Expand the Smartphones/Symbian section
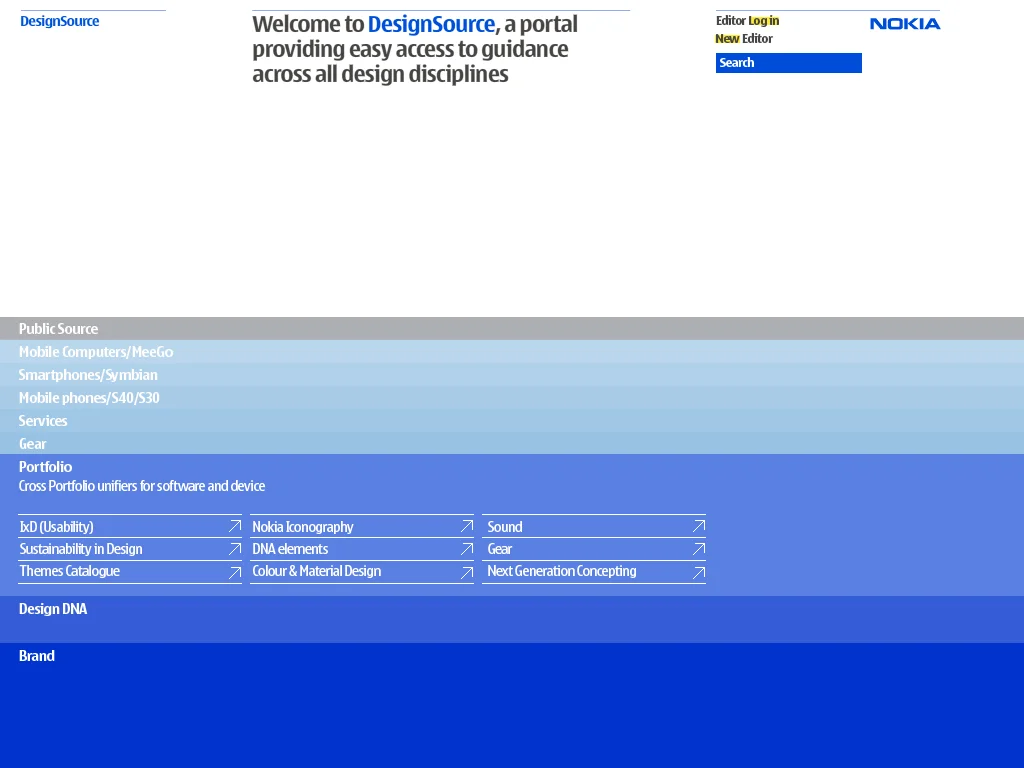Screen dimensions: 1024x768 click(512, 374)
